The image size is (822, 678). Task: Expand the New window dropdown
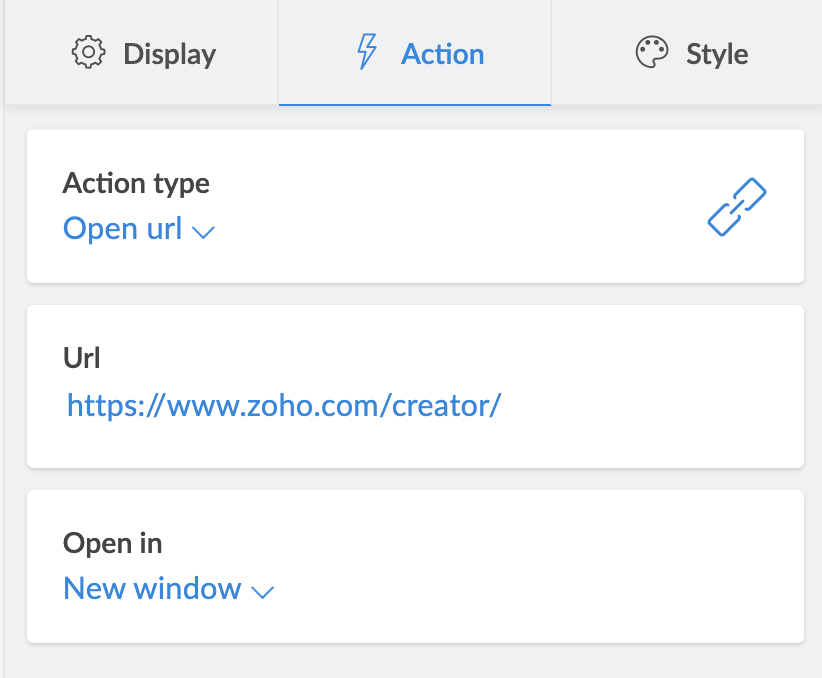(152, 589)
